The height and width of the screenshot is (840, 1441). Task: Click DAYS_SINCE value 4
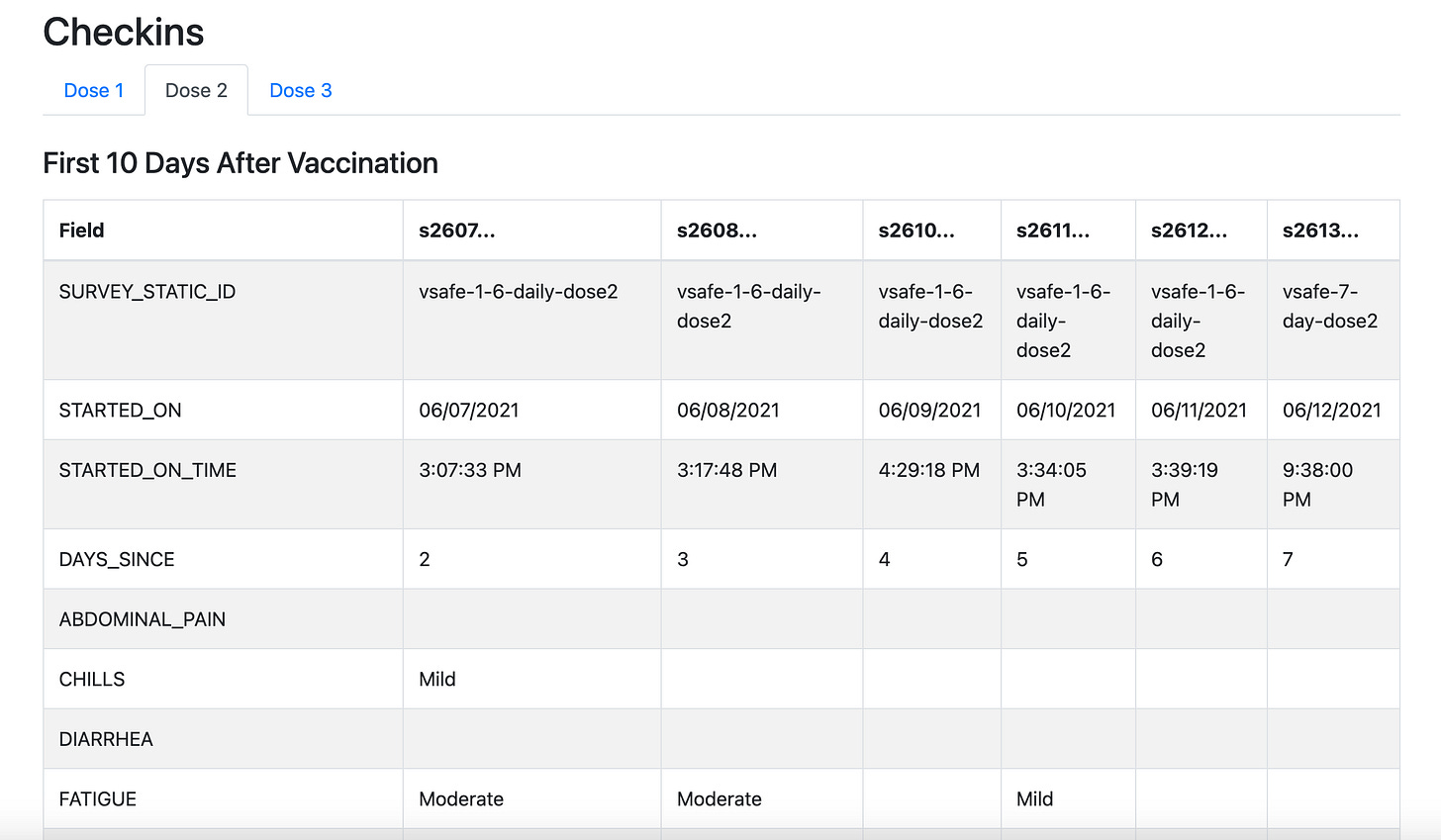point(884,560)
